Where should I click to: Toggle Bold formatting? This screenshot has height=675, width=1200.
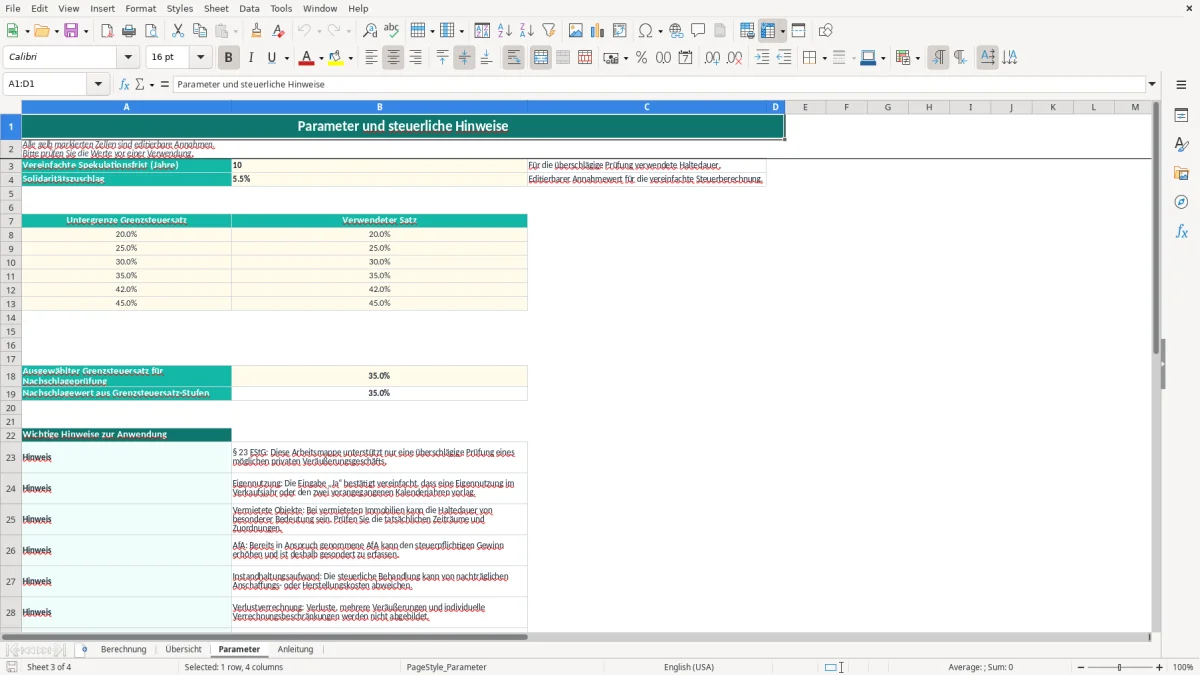point(229,58)
